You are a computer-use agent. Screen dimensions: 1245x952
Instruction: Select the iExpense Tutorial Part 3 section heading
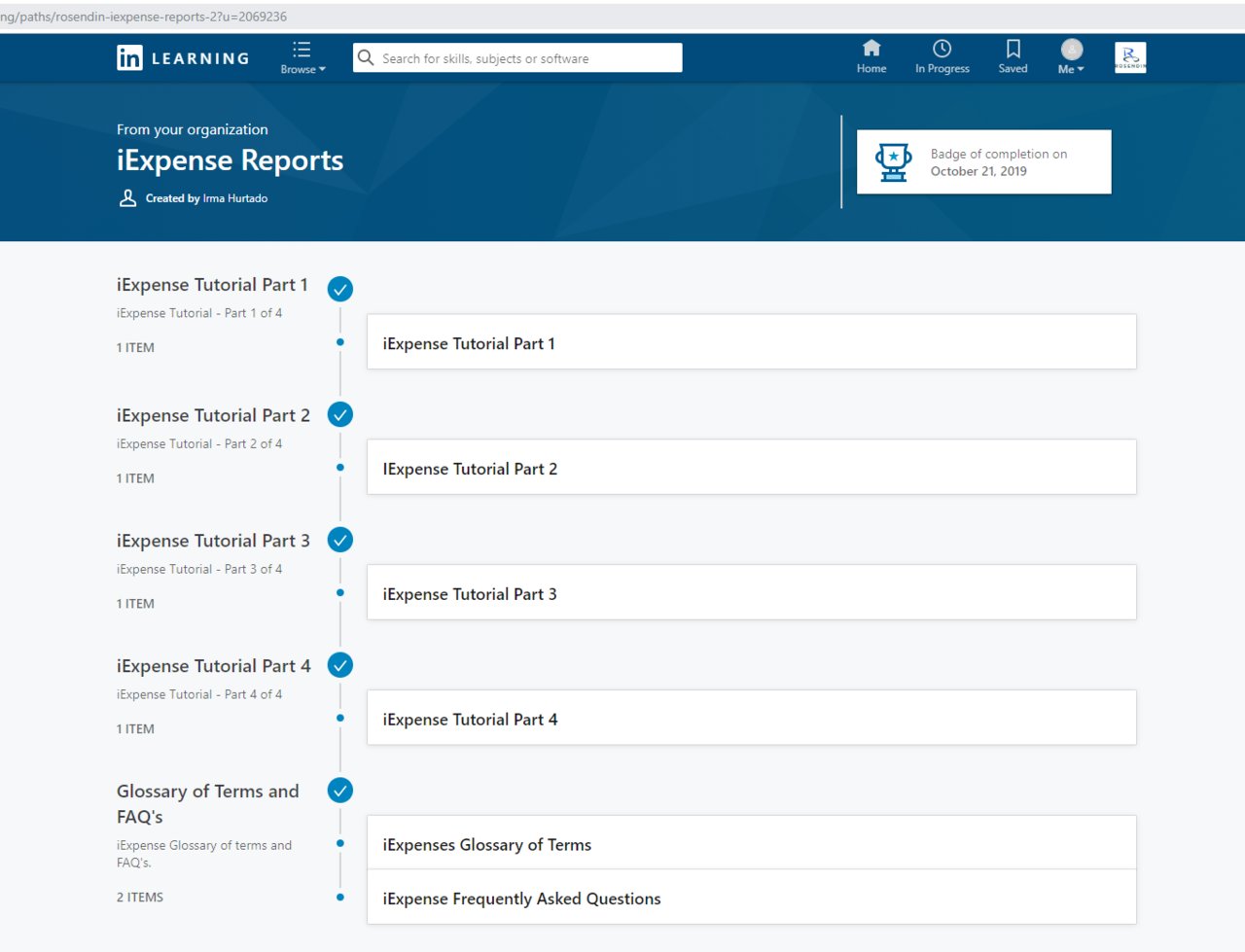coord(213,541)
